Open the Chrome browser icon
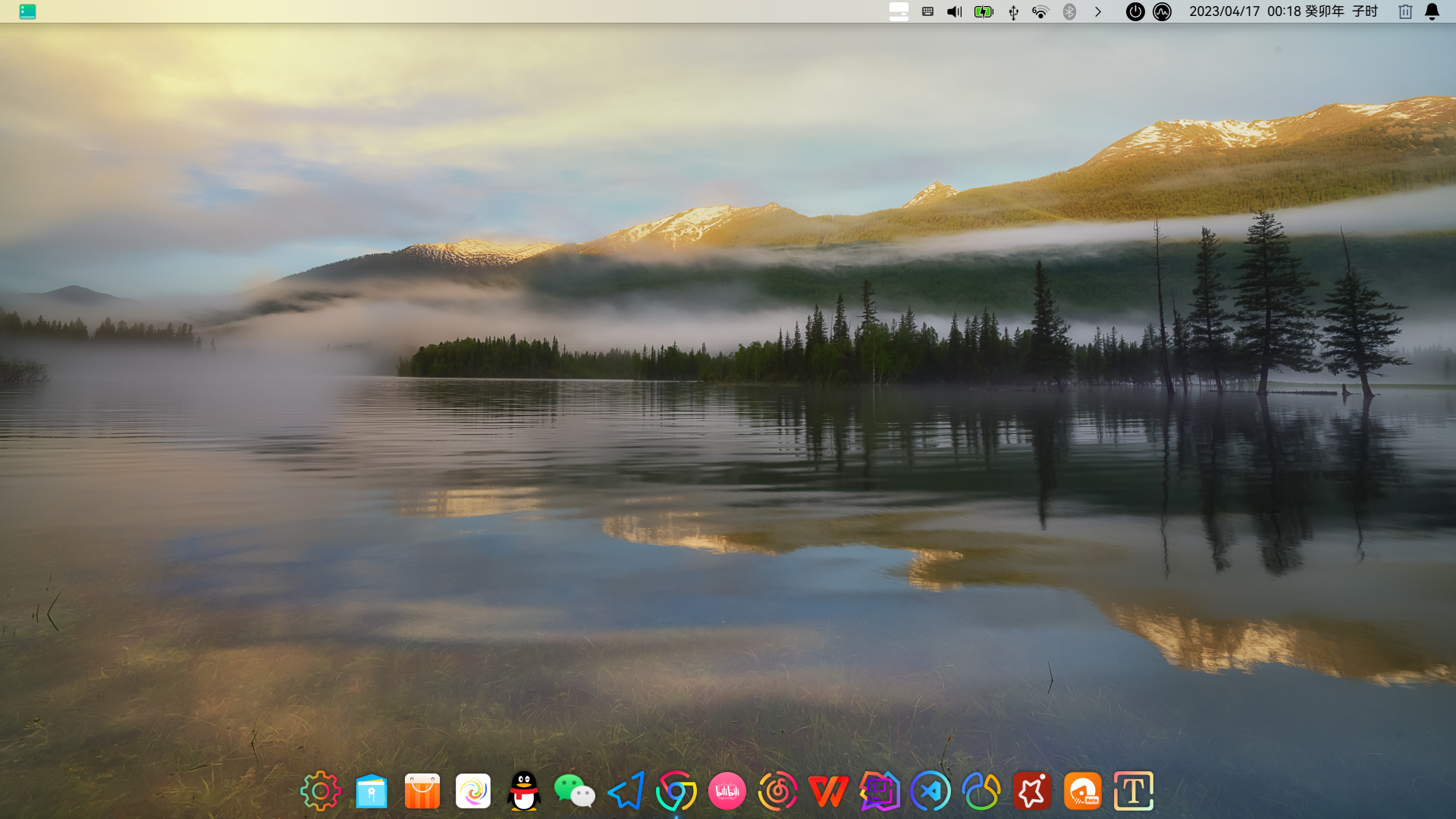 click(x=676, y=791)
